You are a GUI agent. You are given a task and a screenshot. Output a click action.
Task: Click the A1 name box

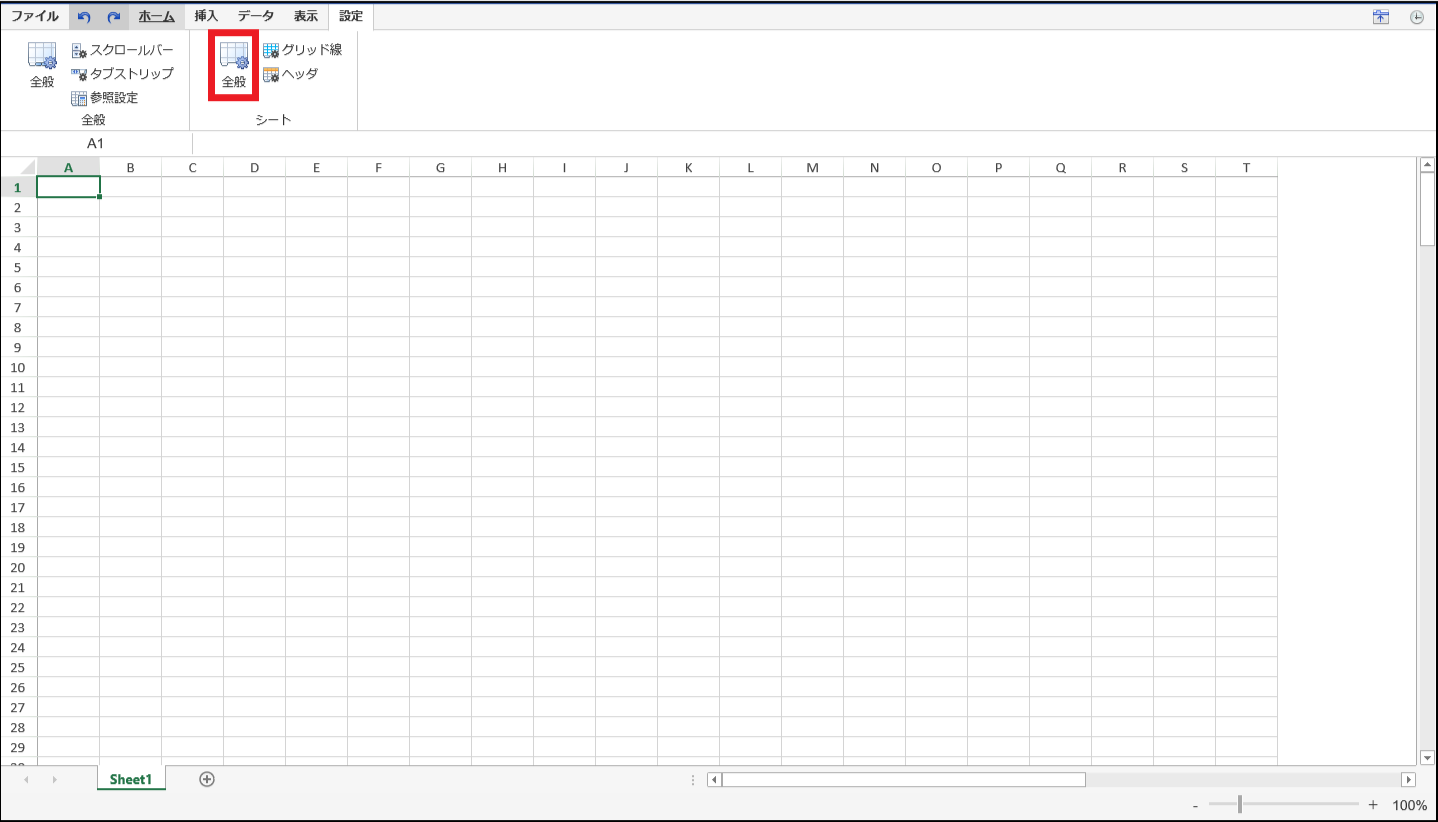click(x=95, y=144)
